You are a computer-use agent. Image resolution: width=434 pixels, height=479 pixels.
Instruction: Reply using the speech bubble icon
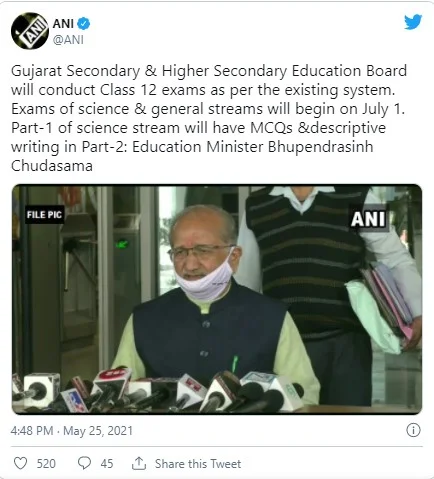pos(84,463)
